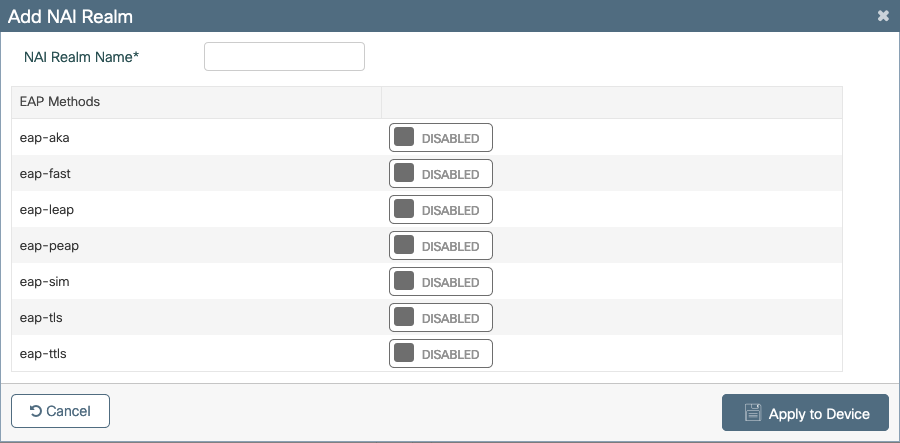Turn on the eap-sim method toggle
The width and height of the screenshot is (900, 443).
[x=440, y=282]
